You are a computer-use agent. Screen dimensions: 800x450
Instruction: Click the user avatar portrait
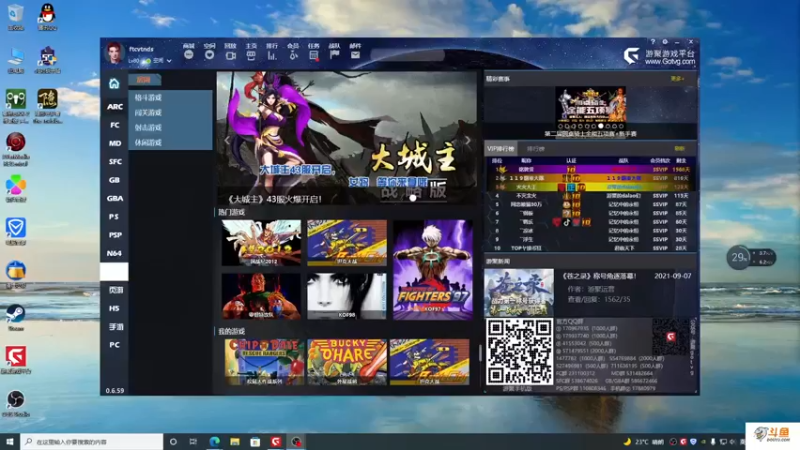tap(114, 54)
